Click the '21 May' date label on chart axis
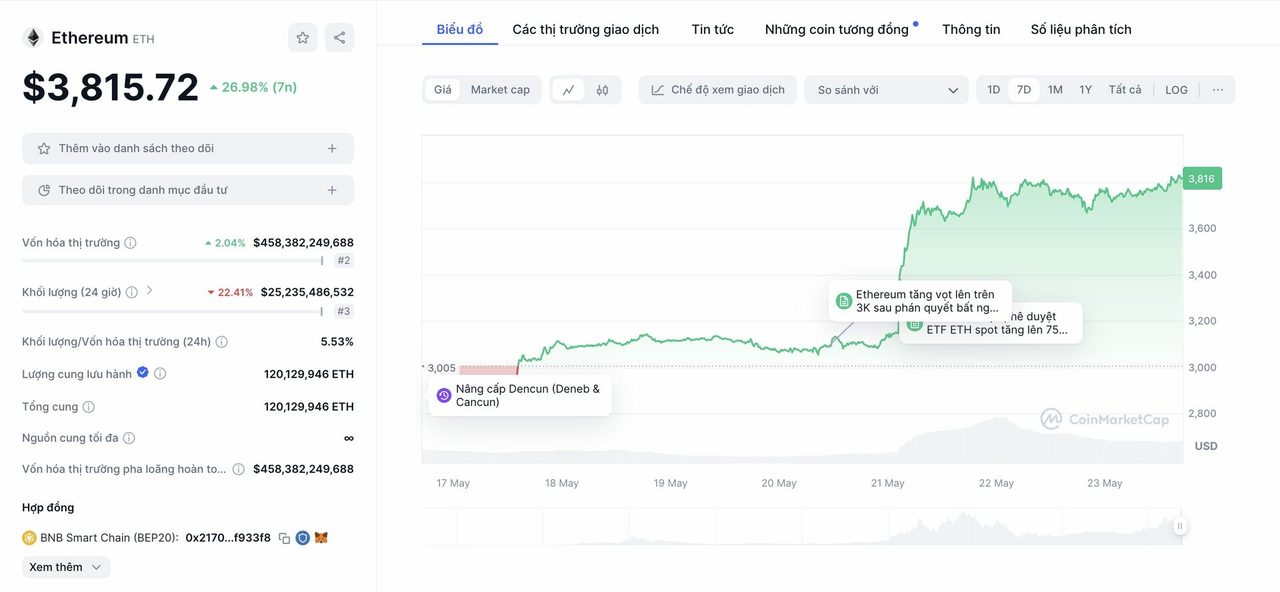This screenshot has height=592, width=1280. click(x=887, y=483)
